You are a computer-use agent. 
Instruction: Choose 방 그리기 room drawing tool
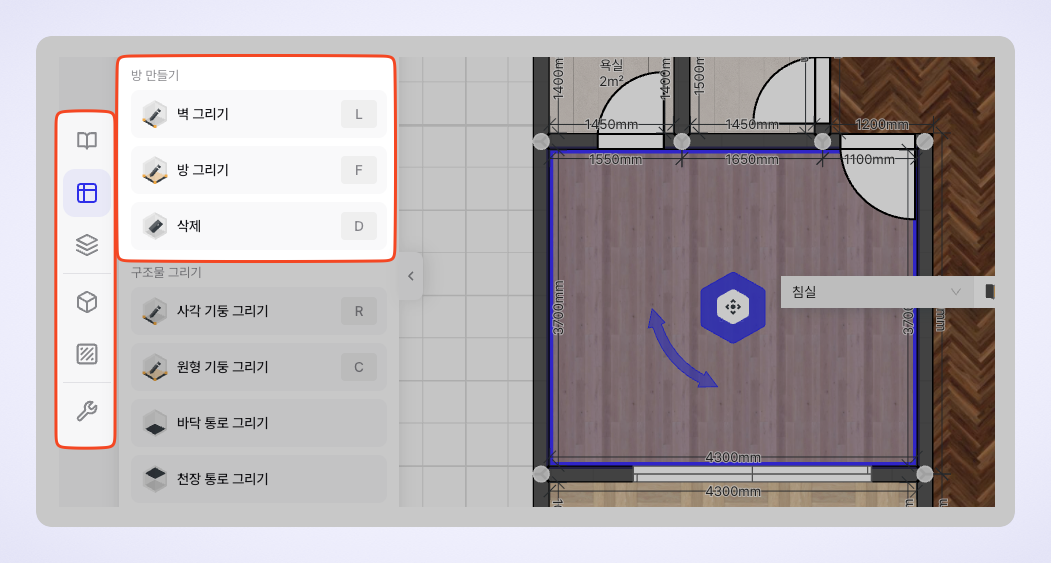point(259,170)
